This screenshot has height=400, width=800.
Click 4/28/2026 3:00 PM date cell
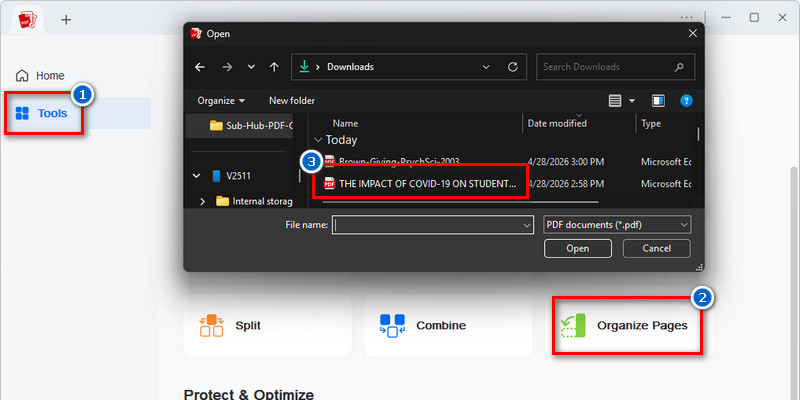(x=566, y=162)
